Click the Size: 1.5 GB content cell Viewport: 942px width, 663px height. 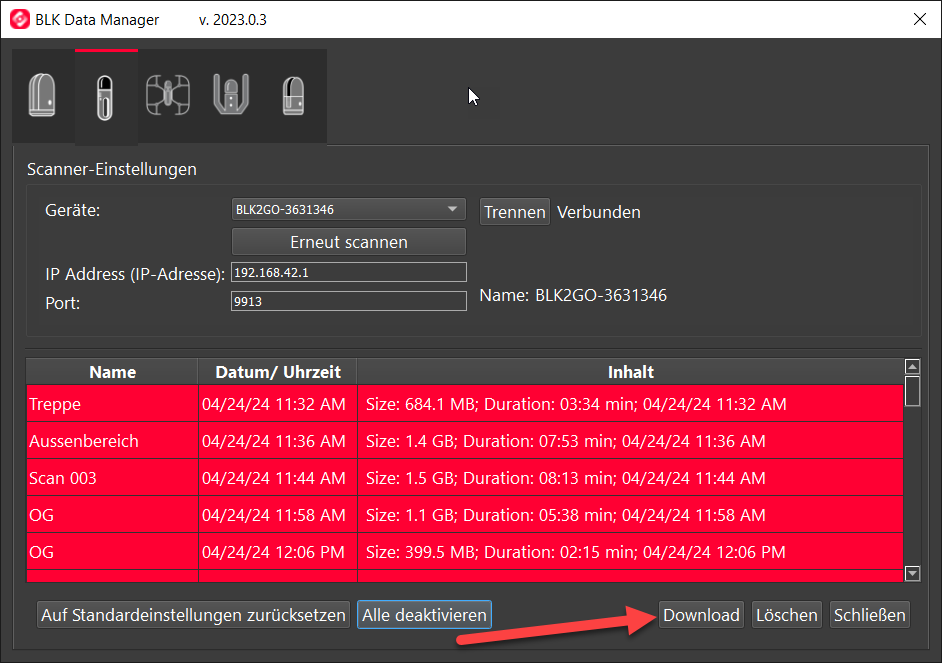(x=630, y=478)
